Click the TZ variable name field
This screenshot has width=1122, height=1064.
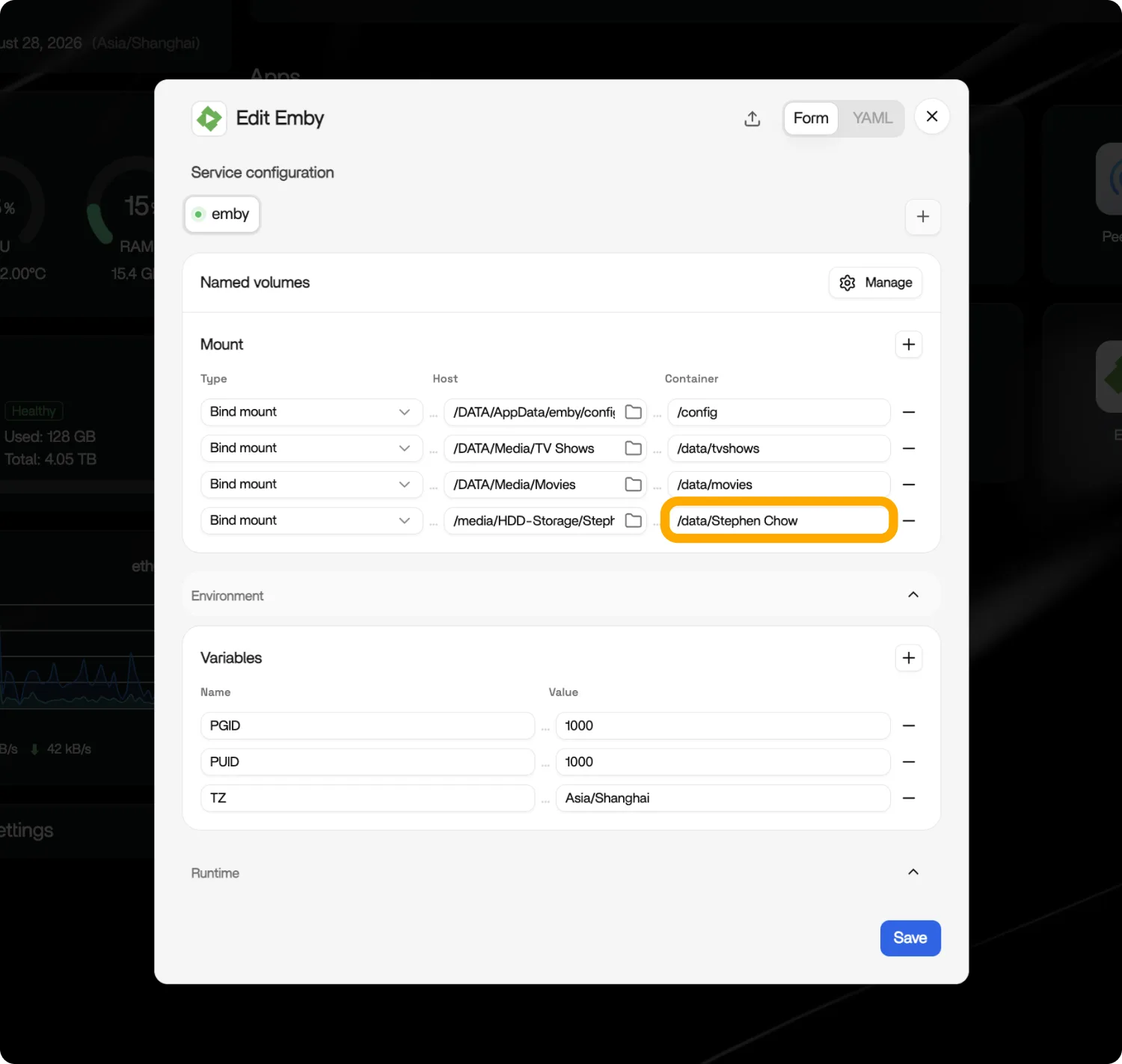tap(368, 798)
